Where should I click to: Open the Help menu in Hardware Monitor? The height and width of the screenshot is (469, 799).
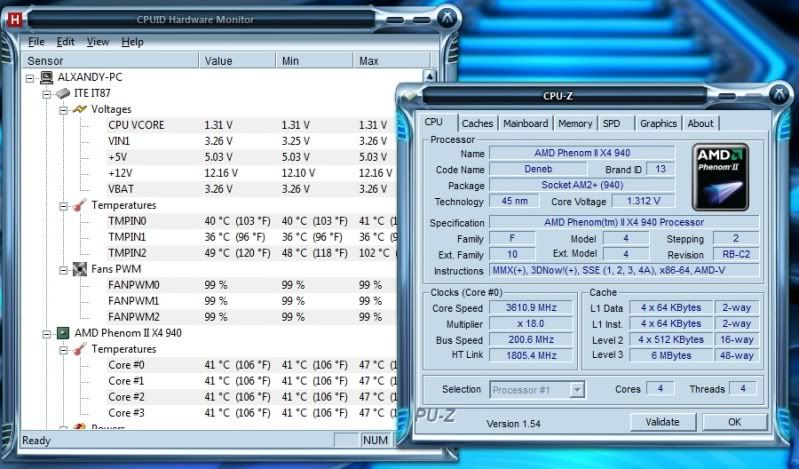click(x=132, y=42)
